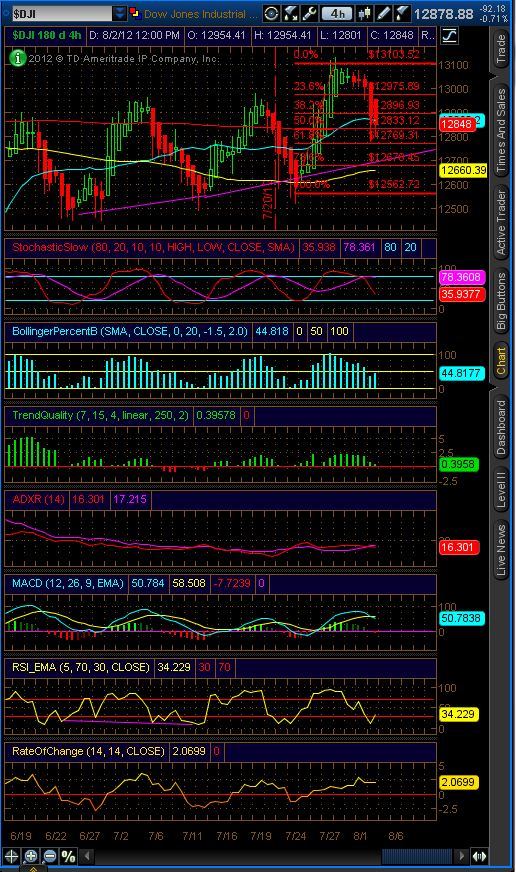Viewport: 516px width, 872px height.
Task: Click the ADXR (14) study label
Action: click(38, 499)
